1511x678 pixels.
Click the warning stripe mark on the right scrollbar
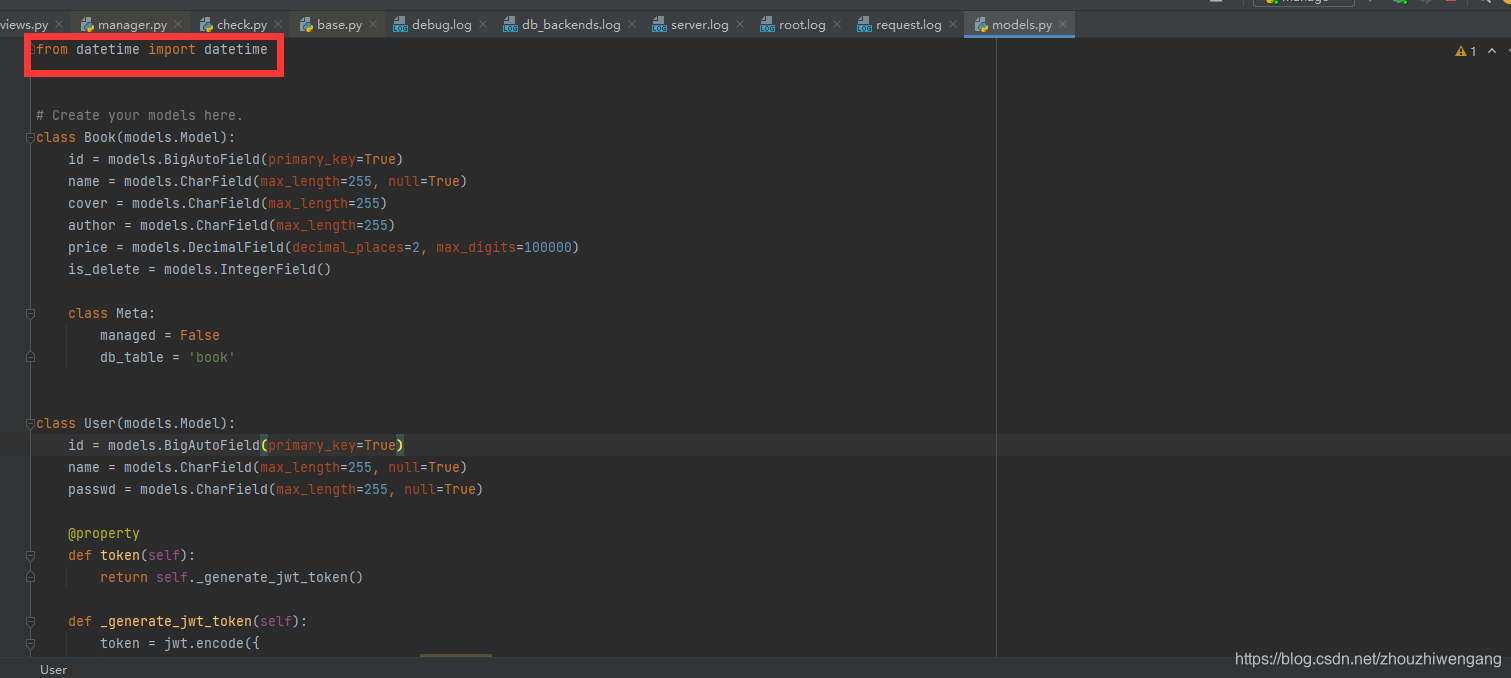(1505, 62)
